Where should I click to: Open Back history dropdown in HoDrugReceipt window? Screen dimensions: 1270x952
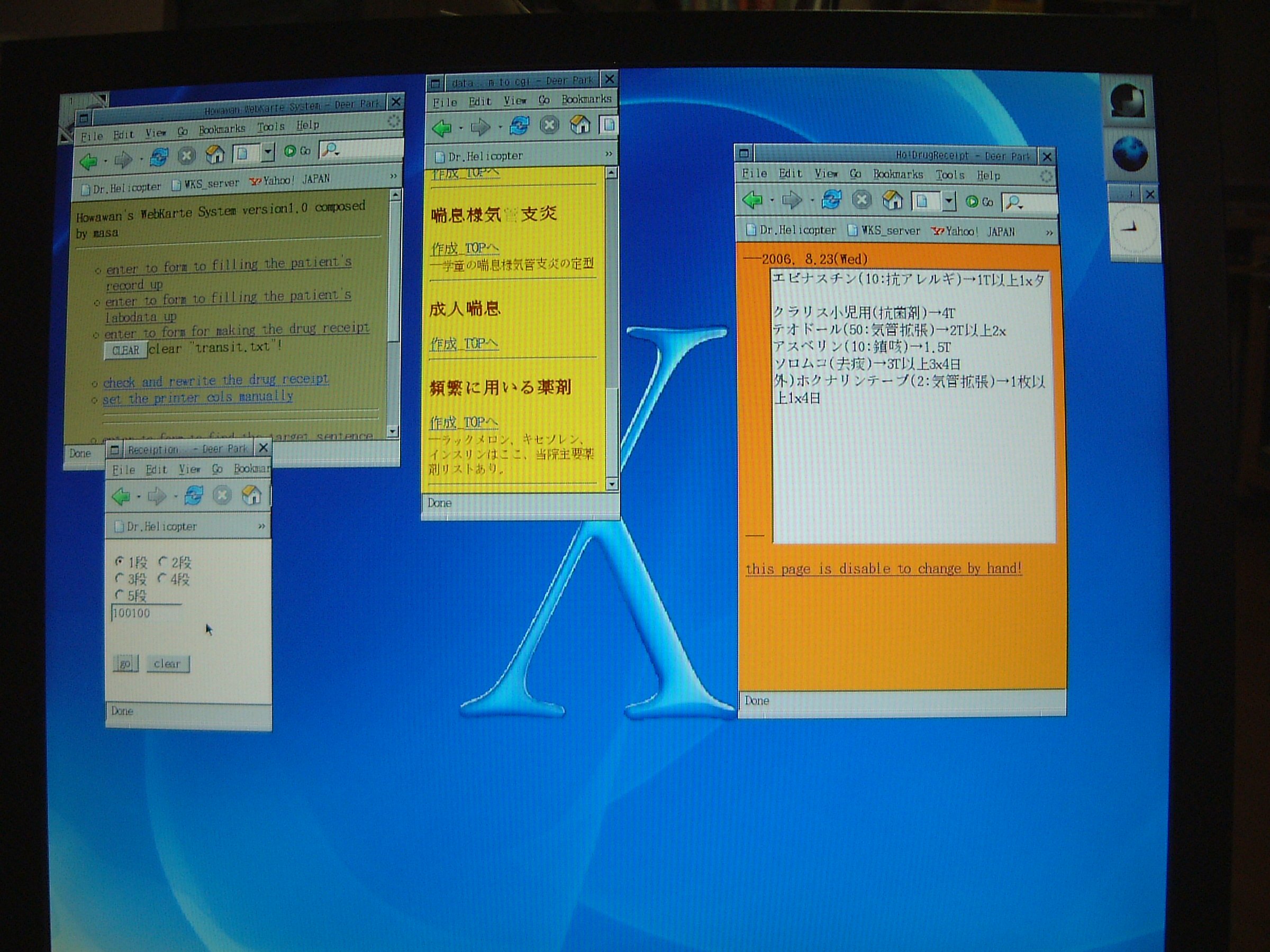pyautogui.click(x=772, y=201)
